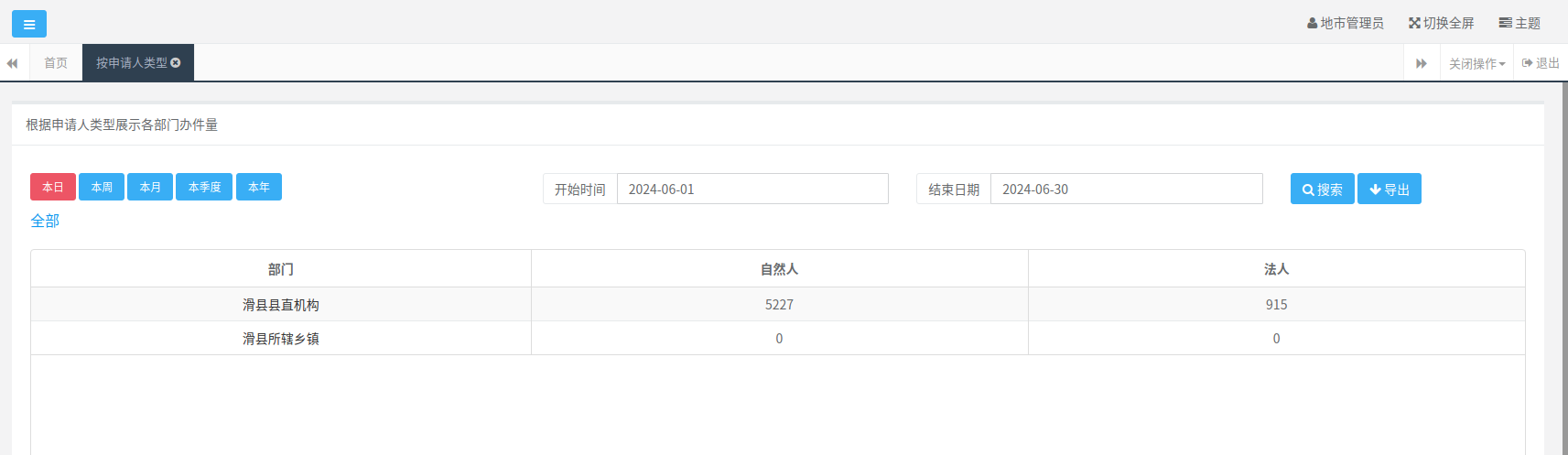Viewport: 1568px width, 455px height.
Task: Toggle the hamburger sidebar menu button
Action: (x=29, y=24)
